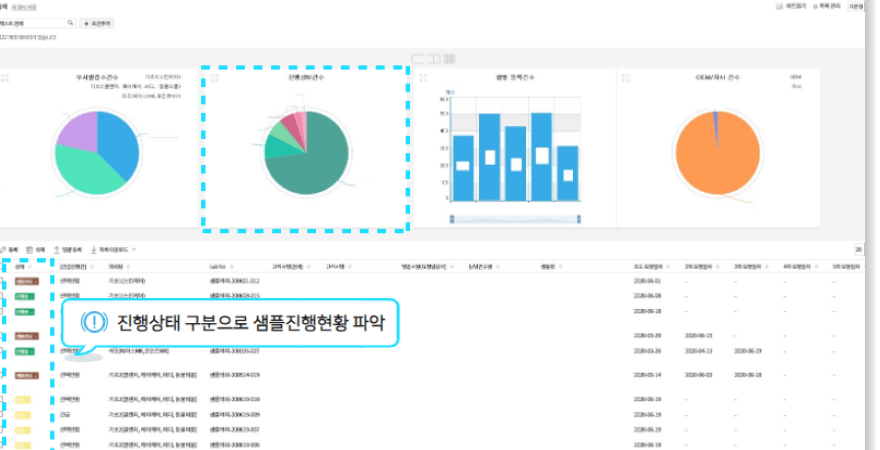Open the list management menu at top right

click(829, 6)
